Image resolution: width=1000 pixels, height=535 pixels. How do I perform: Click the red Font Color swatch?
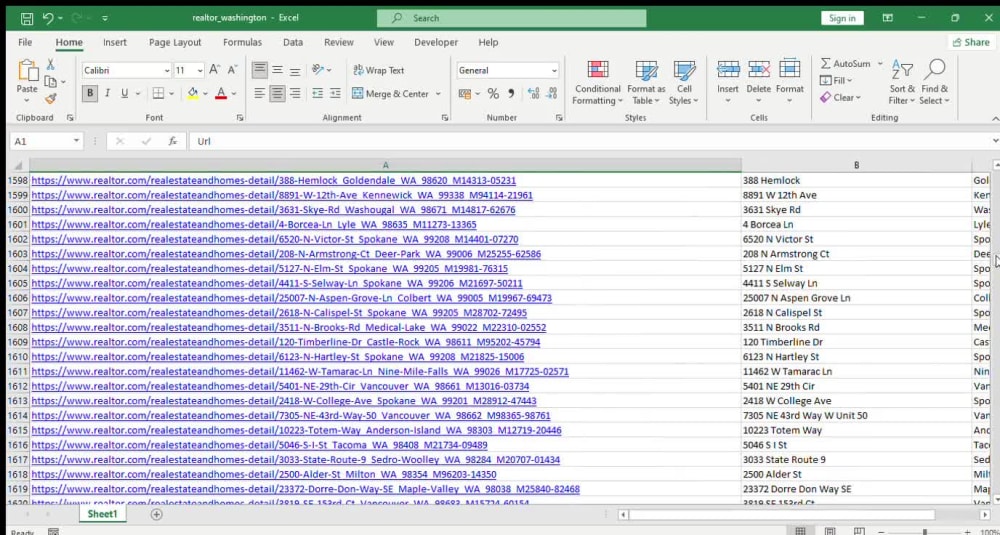[221, 94]
